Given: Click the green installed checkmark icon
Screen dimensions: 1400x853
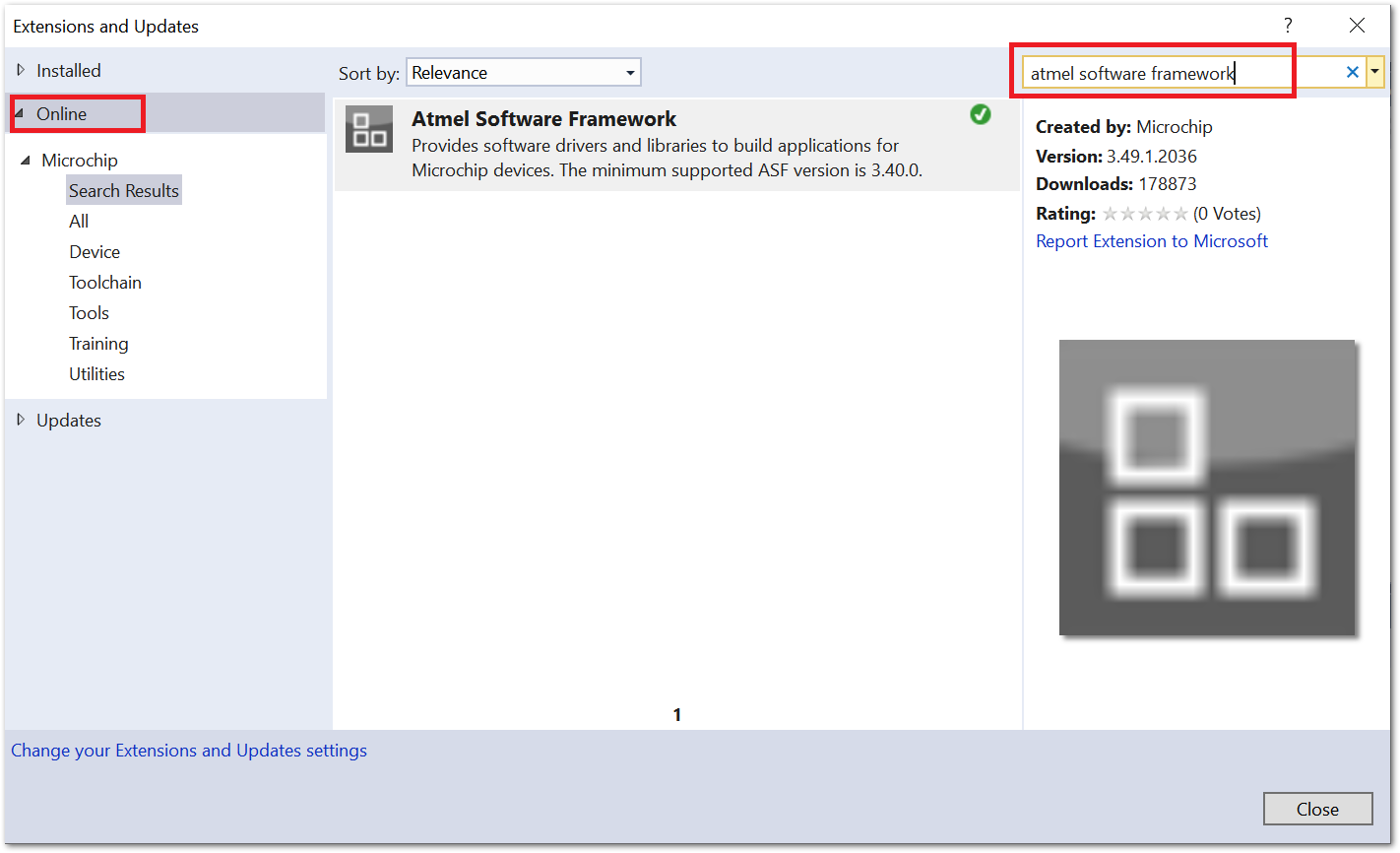Looking at the screenshot, I should pos(980,114).
